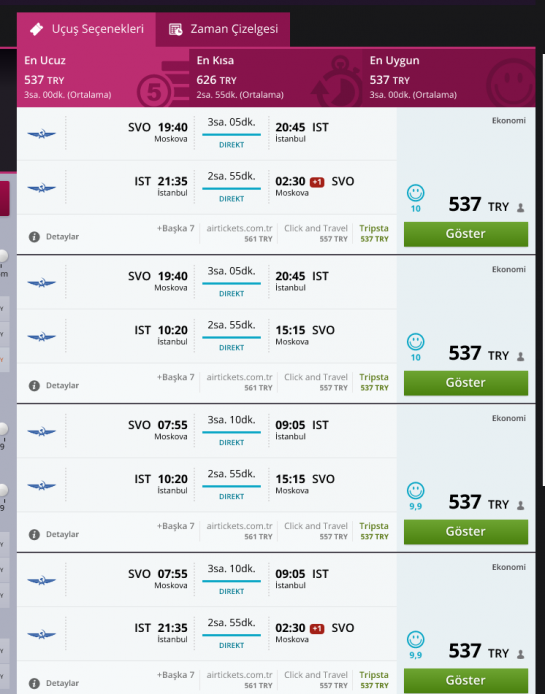Click the smiley rating icon scoring 9,9 on third result
The width and height of the screenshot is (545, 694).
[x=415, y=490]
